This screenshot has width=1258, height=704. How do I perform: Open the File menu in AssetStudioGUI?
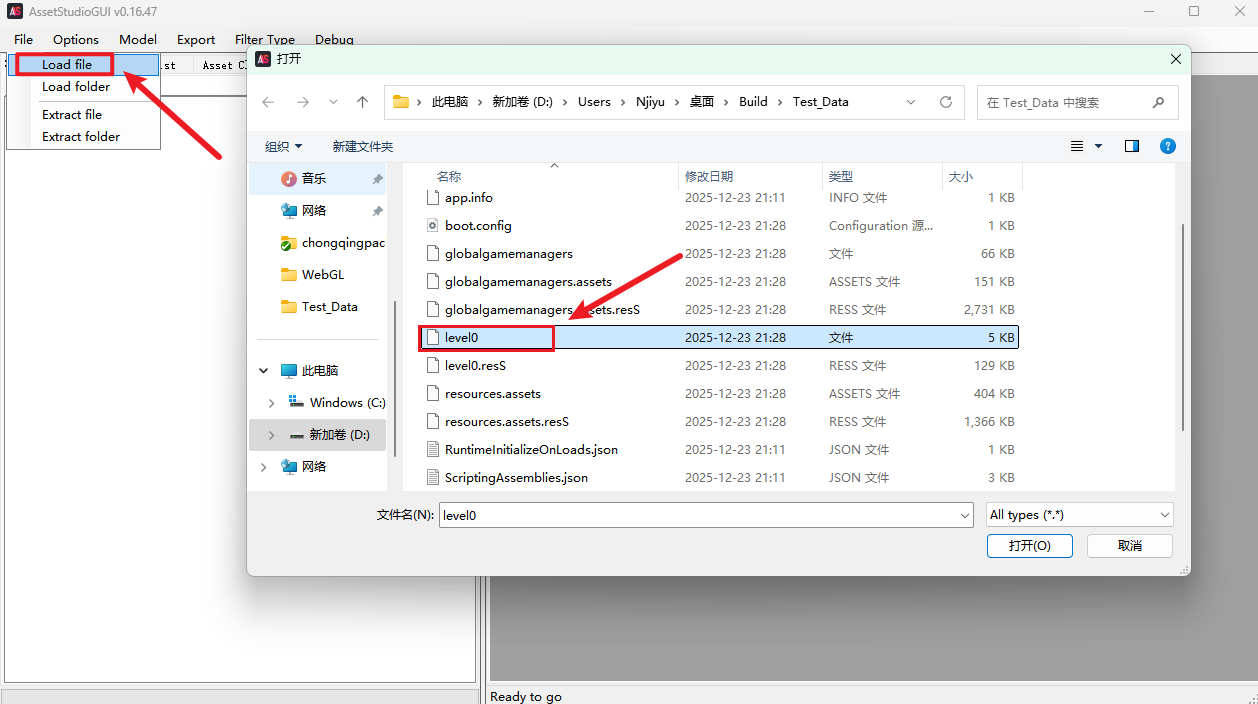pyautogui.click(x=23, y=40)
